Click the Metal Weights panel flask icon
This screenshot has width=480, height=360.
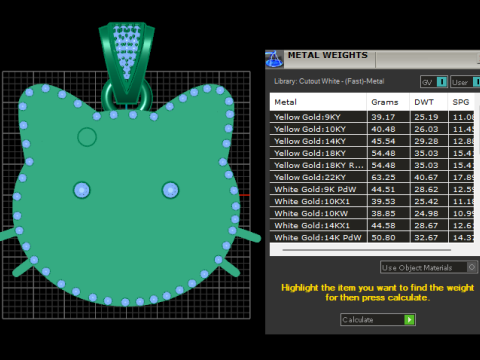(x=274, y=59)
